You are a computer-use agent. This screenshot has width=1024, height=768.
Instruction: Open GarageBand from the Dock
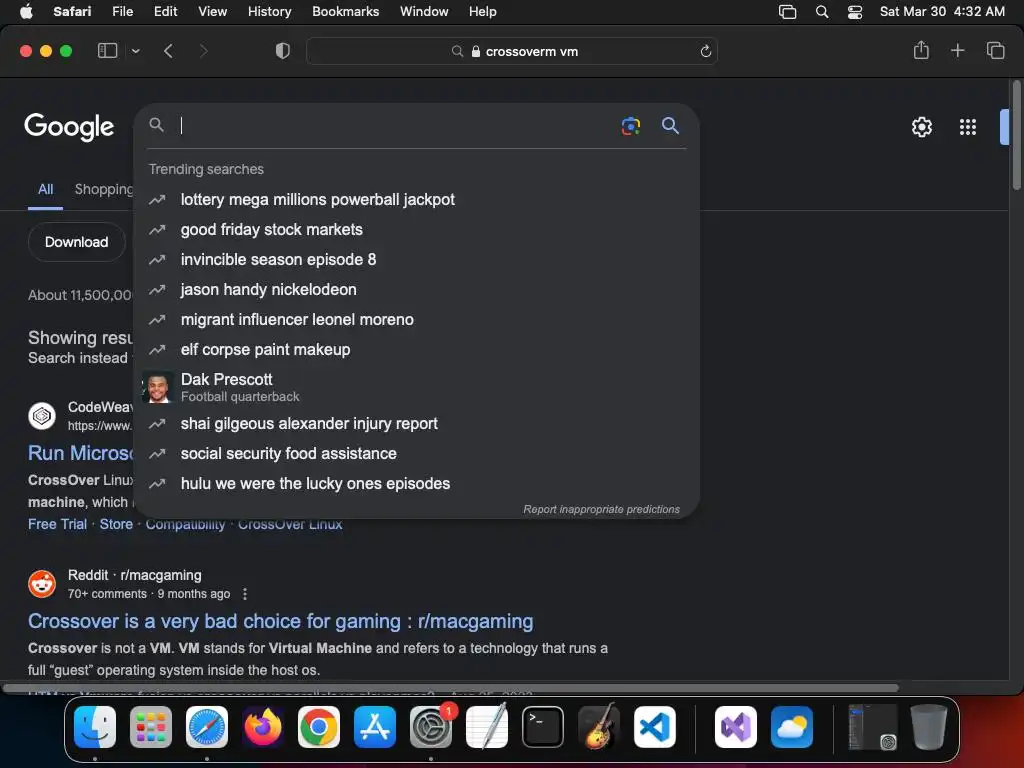coord(599,727)
